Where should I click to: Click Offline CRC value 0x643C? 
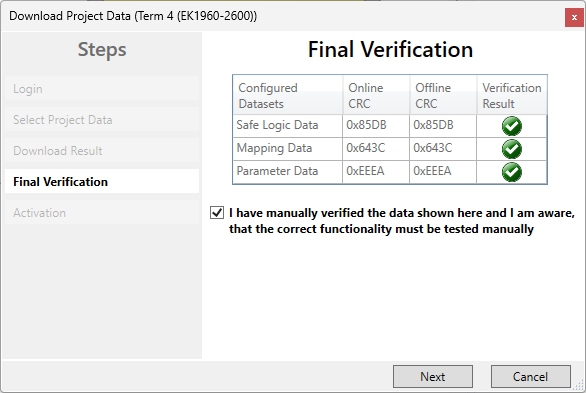tap(443, 149)
